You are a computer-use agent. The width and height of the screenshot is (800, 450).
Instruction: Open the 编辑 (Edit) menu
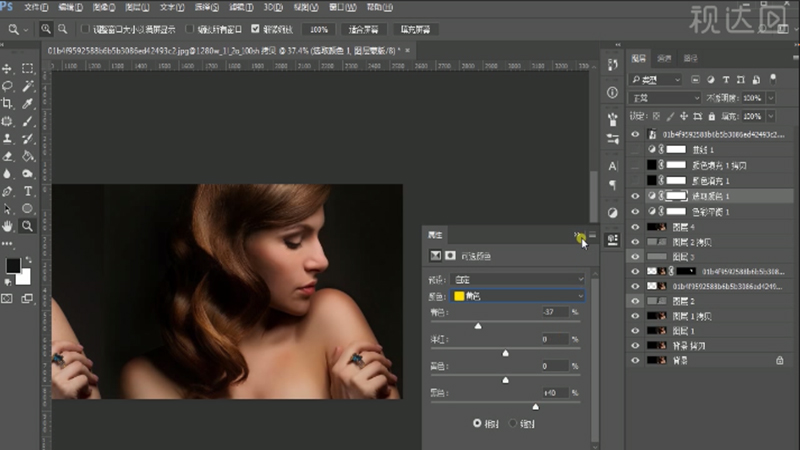(x=70, y=7)
